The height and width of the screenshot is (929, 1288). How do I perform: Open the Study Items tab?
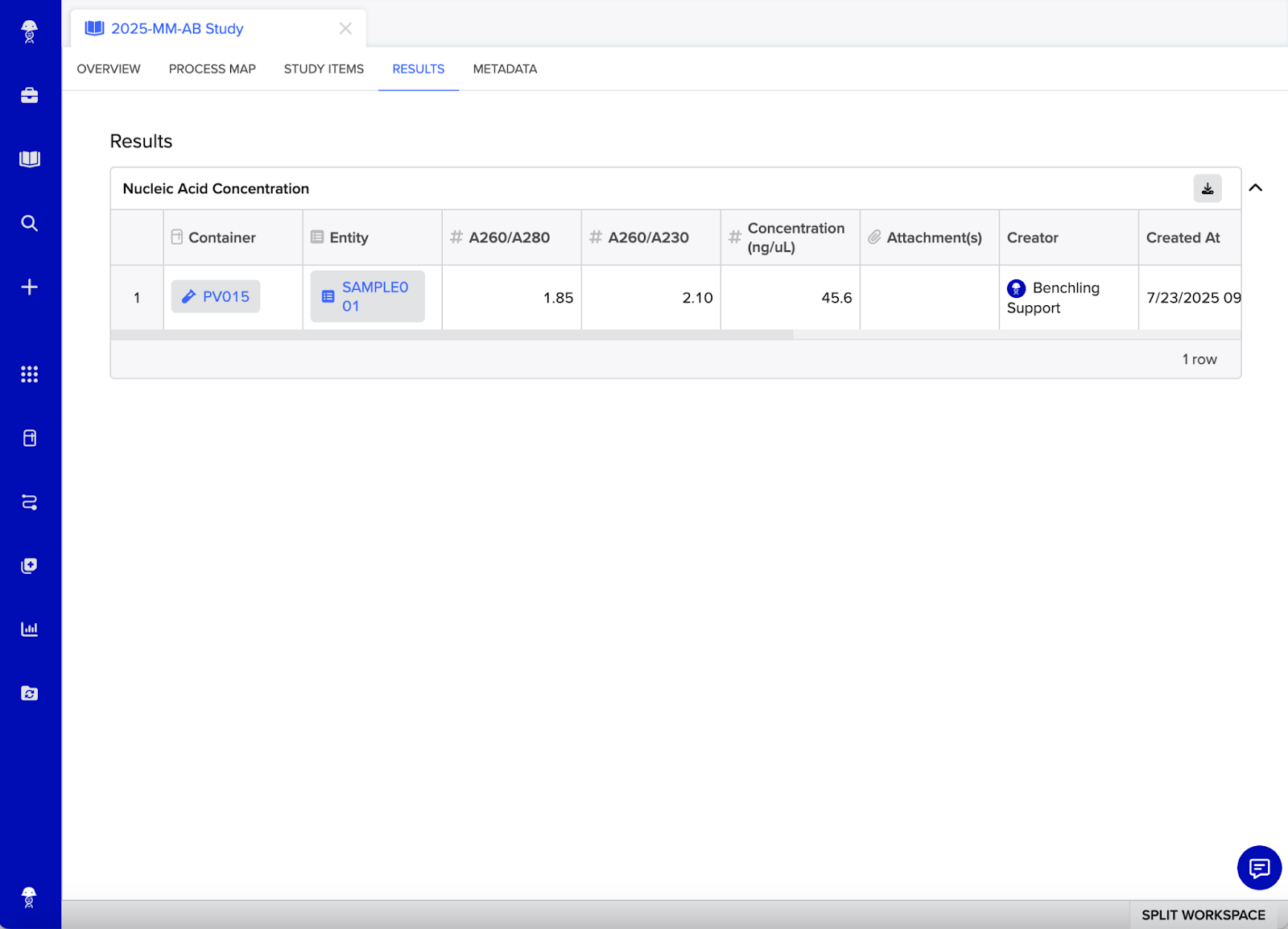click(x=324, y=69)
